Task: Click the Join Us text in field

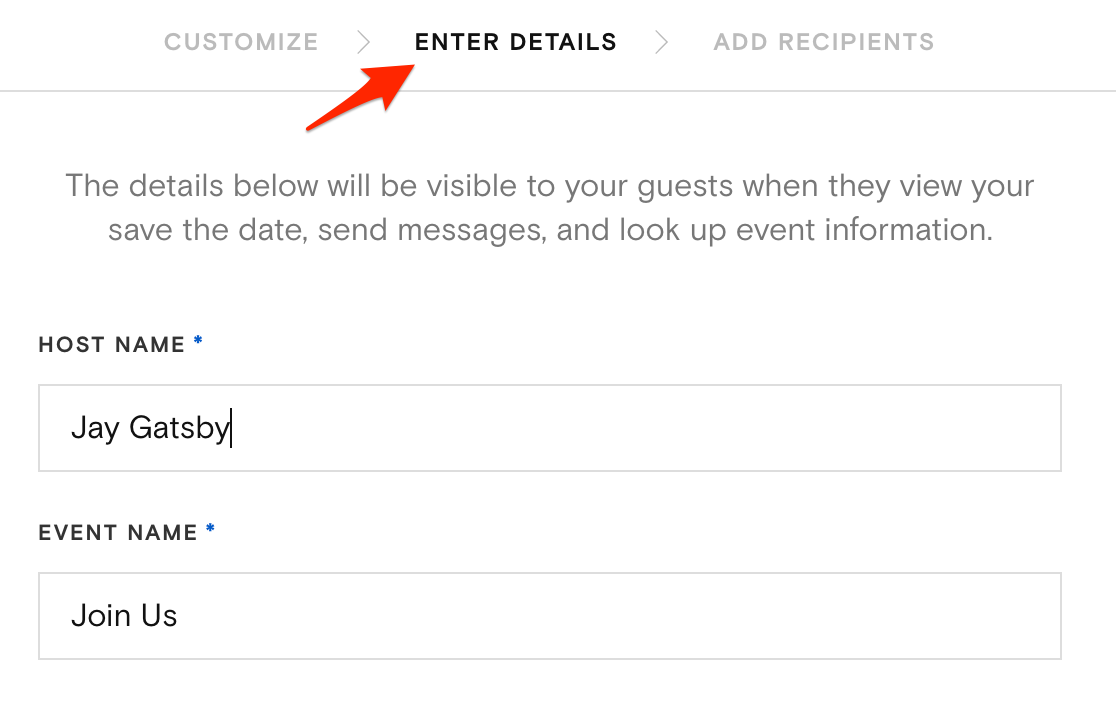Action: [124, 615]
